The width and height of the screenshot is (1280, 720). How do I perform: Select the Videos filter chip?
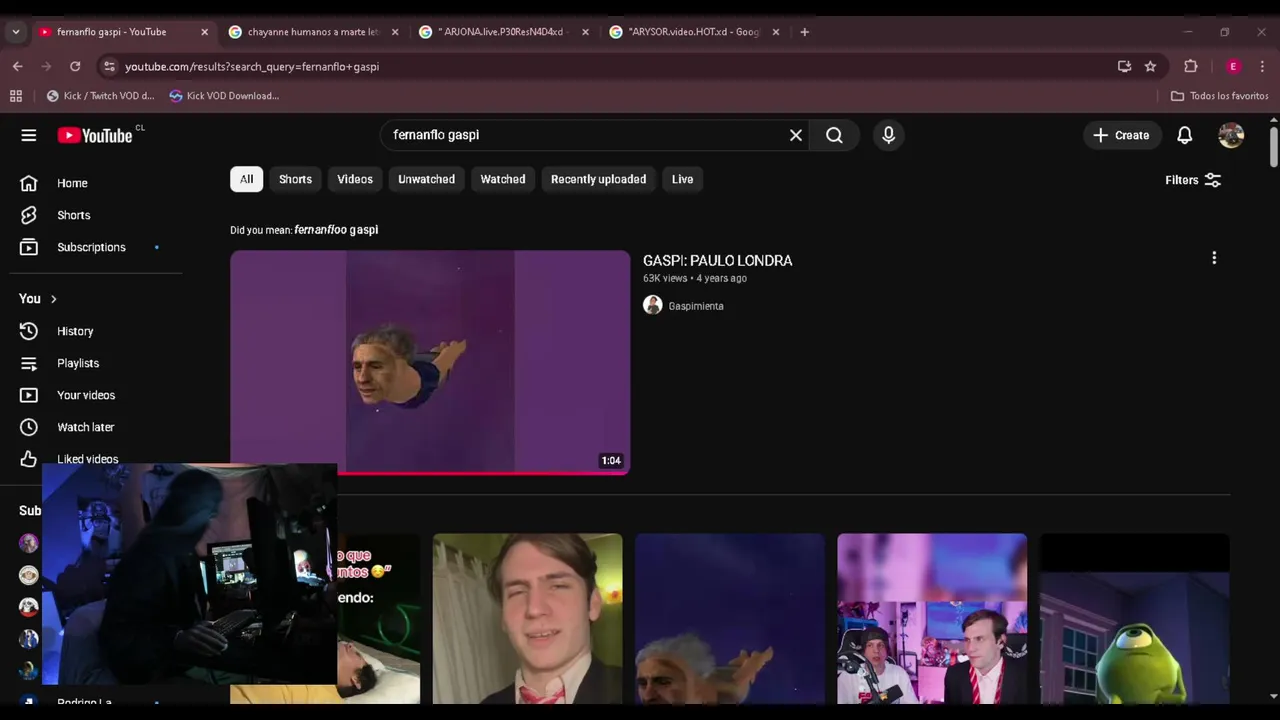[355, 179]
